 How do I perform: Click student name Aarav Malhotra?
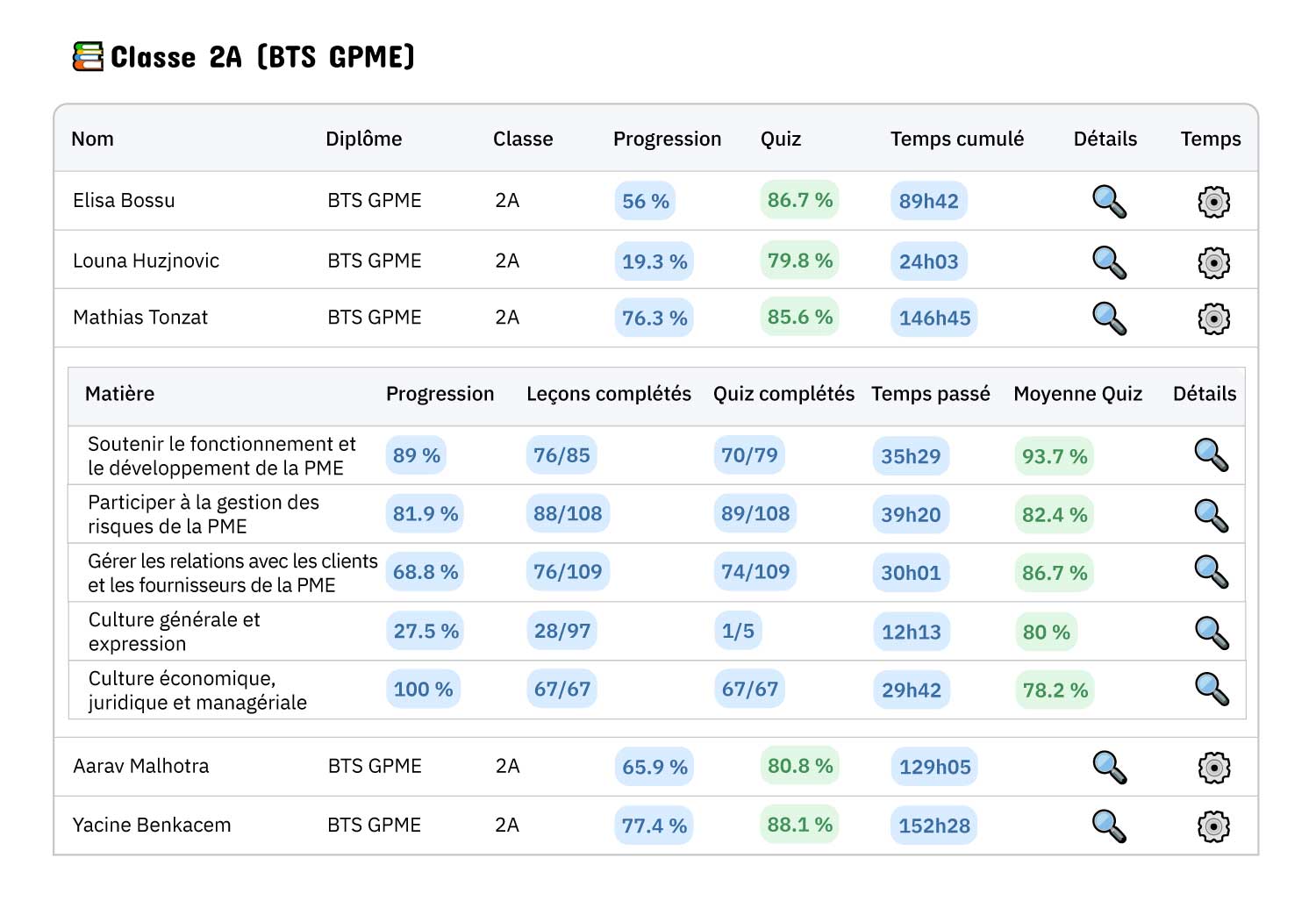pyautogui.click(x=141, y=766)
